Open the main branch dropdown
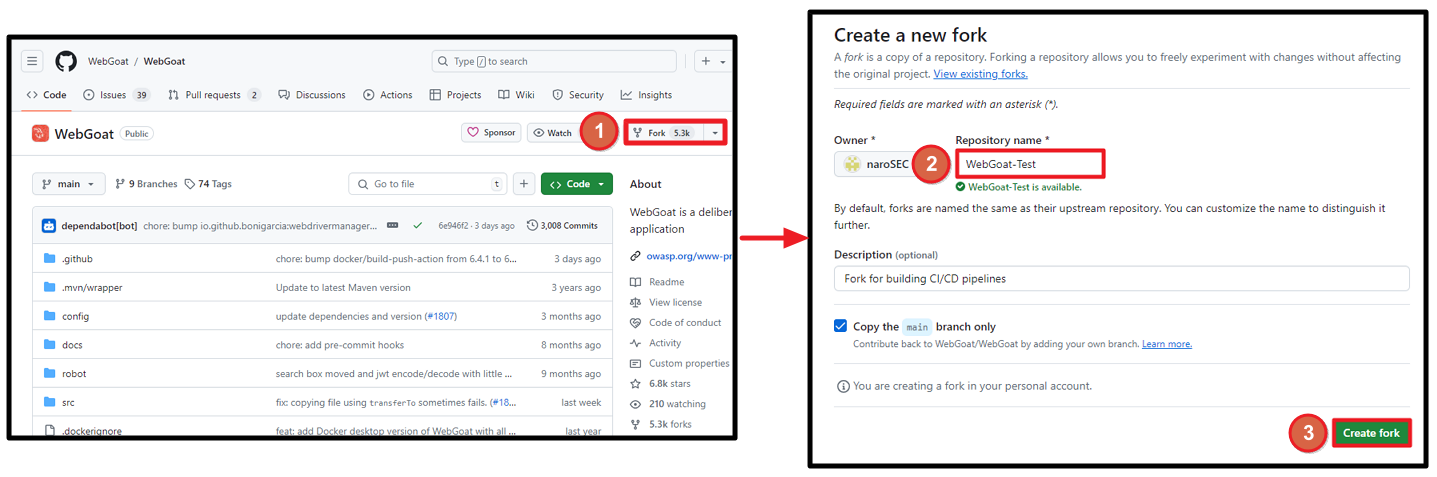Screen dimensions: 1437x477 (x=68, y=184)
